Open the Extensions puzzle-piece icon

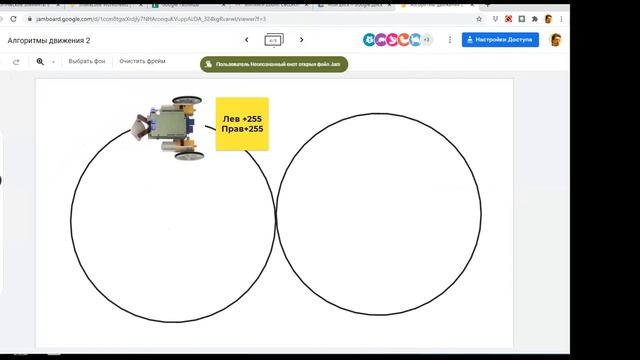[x=535, y=19]
